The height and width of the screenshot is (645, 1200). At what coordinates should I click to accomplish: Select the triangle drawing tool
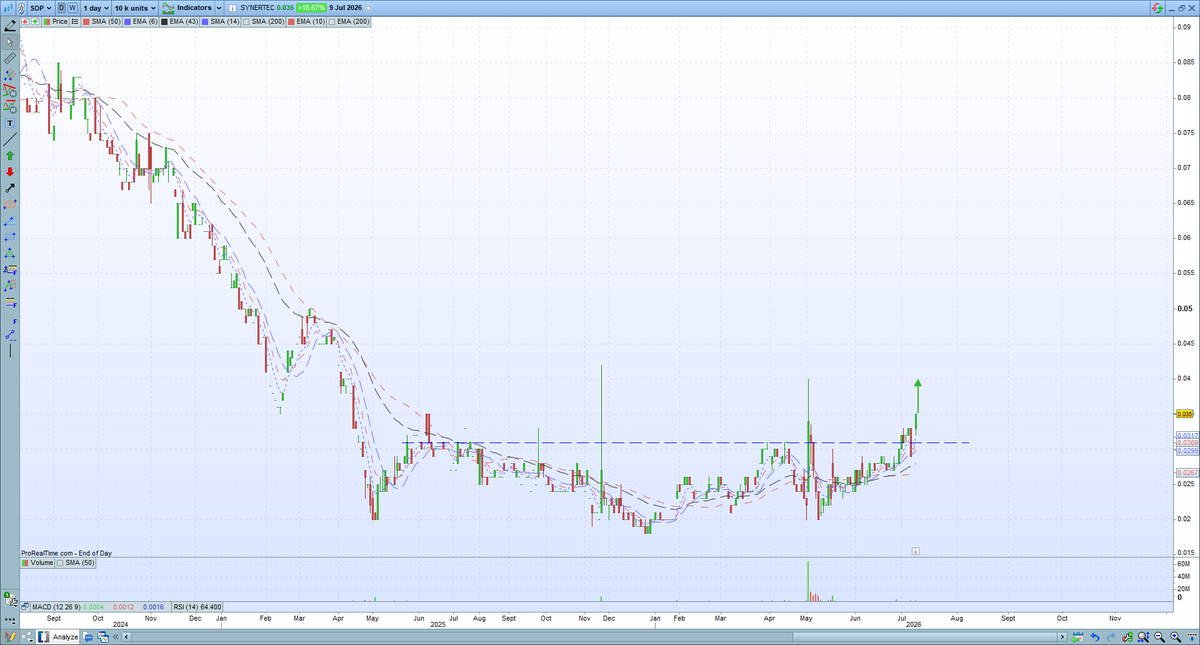click(10, 253)
